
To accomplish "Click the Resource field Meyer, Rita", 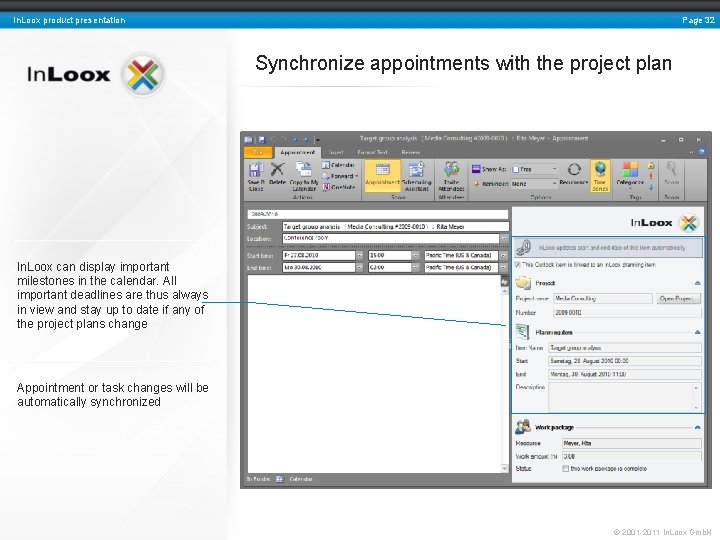I will tap(632, 443).
